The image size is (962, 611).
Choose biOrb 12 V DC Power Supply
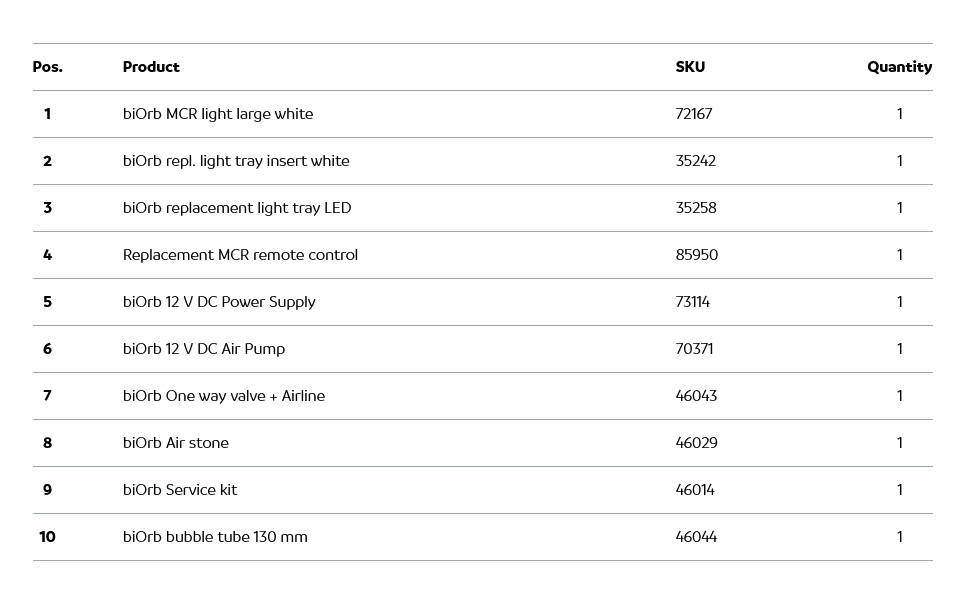coord(219,302)
